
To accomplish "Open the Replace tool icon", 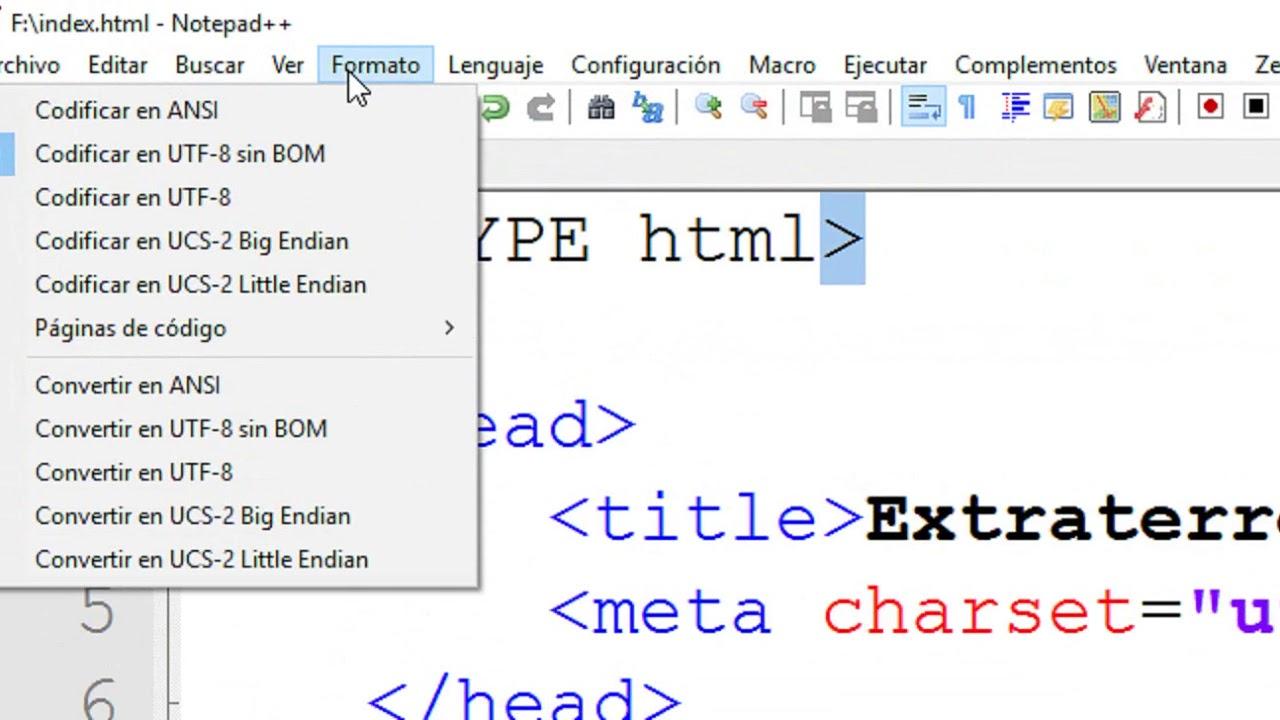I will [648, 107].
